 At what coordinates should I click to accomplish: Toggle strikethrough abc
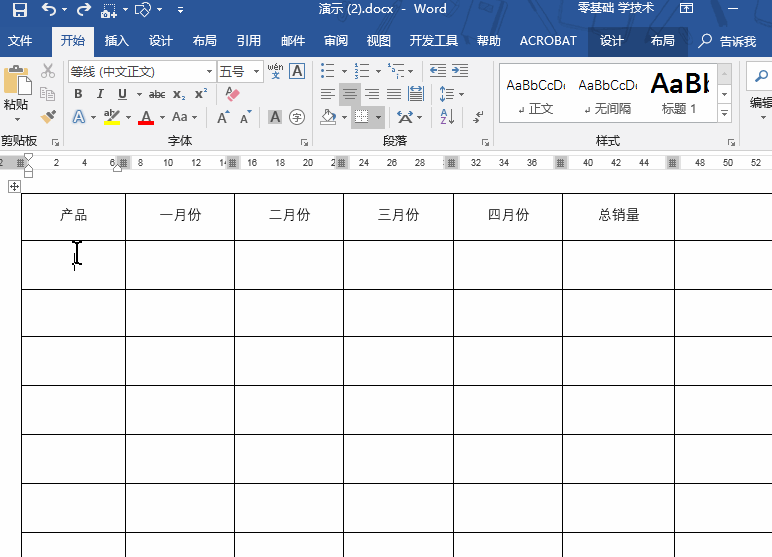(157, 94)
